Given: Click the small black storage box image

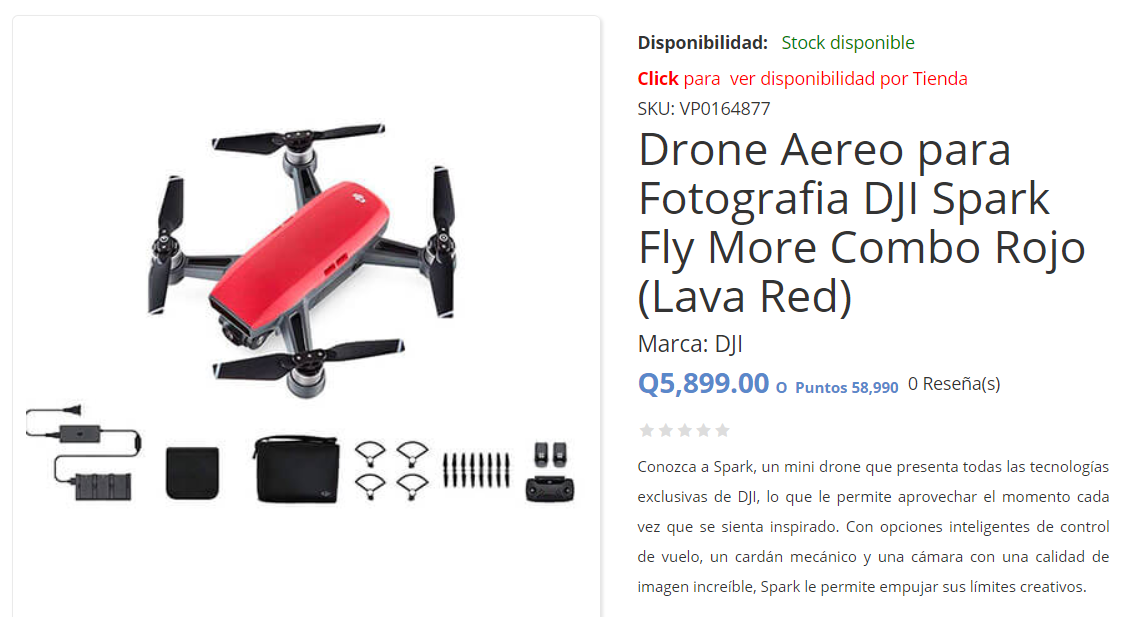Looking at the screenshot, I should point(192,473).
